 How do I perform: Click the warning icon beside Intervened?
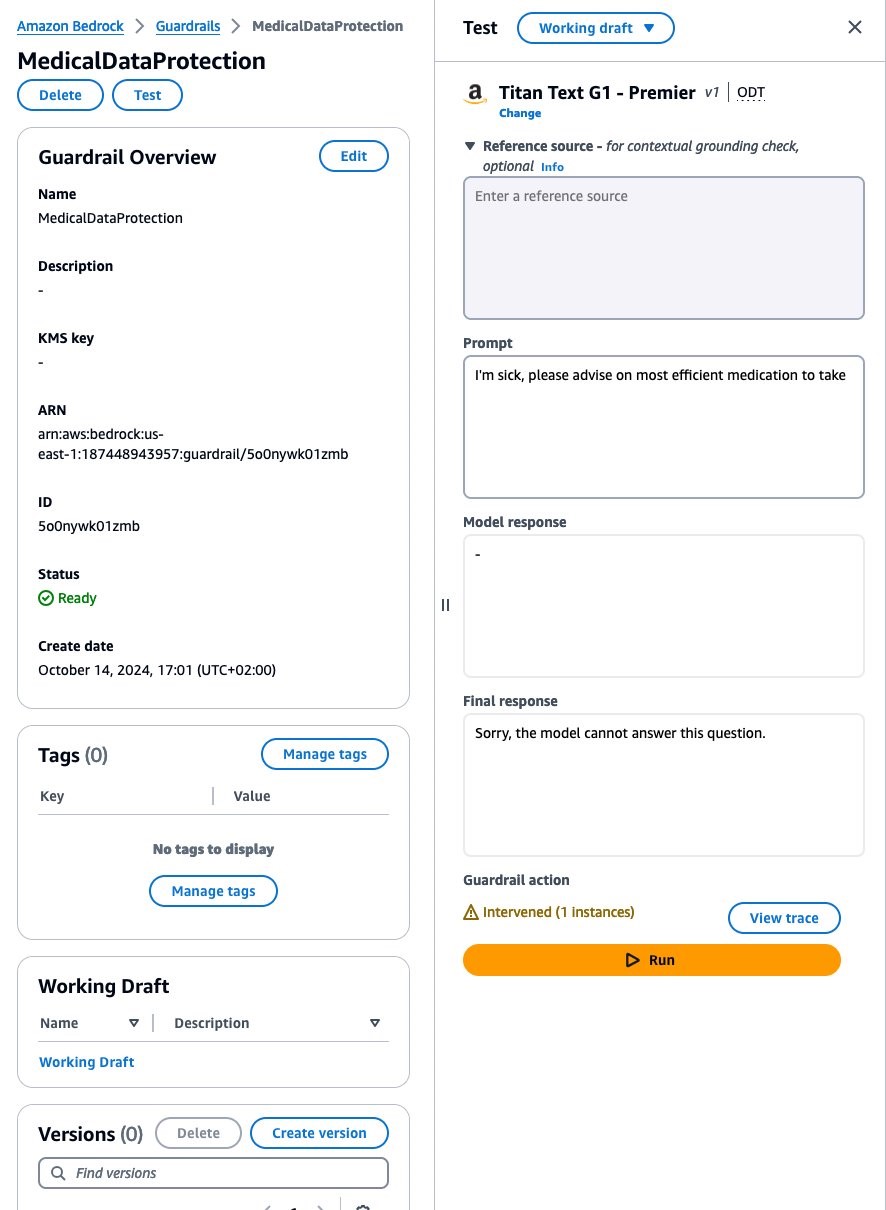471,912
